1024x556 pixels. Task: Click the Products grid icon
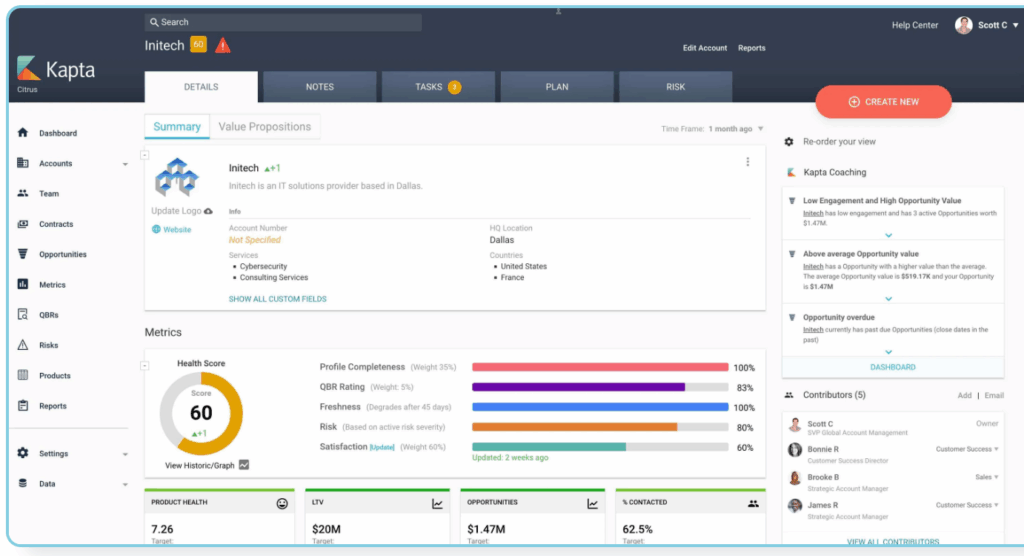click(x=23, y=375)
